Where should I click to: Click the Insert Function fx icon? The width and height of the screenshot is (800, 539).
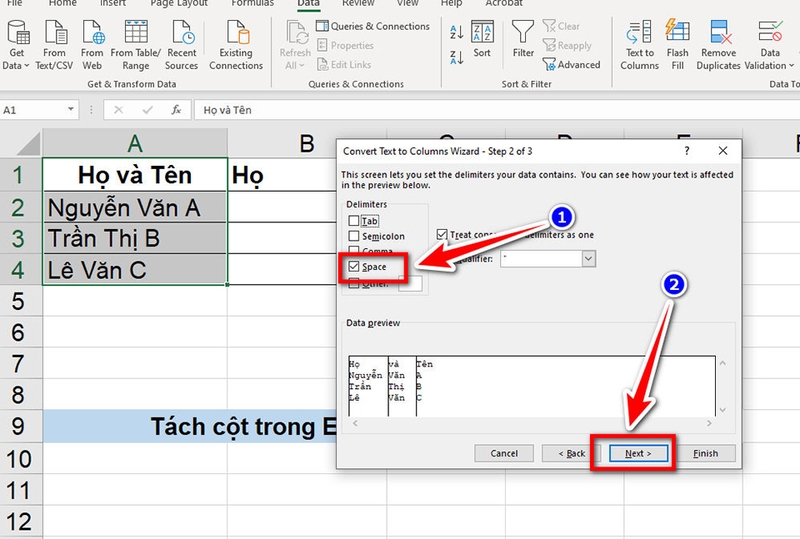point(176,110)
